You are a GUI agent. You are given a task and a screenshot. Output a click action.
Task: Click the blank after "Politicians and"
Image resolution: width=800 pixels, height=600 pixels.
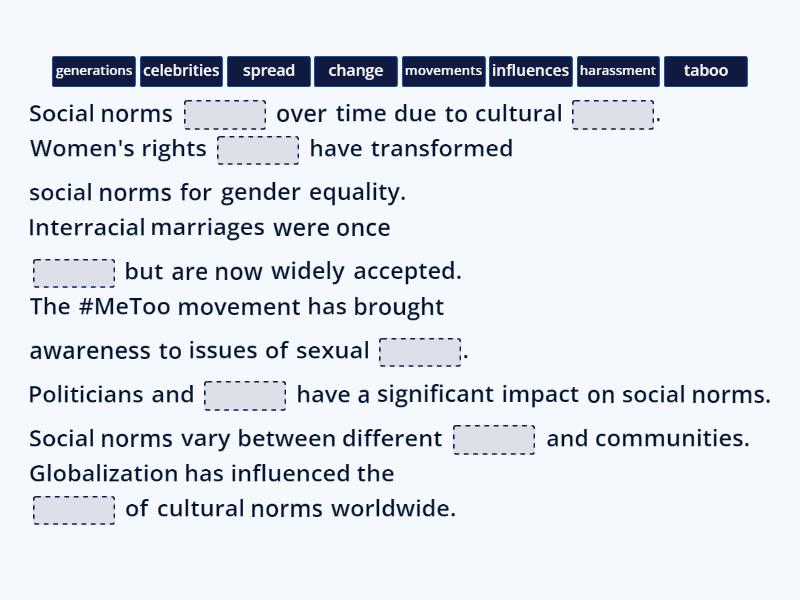(x=243, y=394)
